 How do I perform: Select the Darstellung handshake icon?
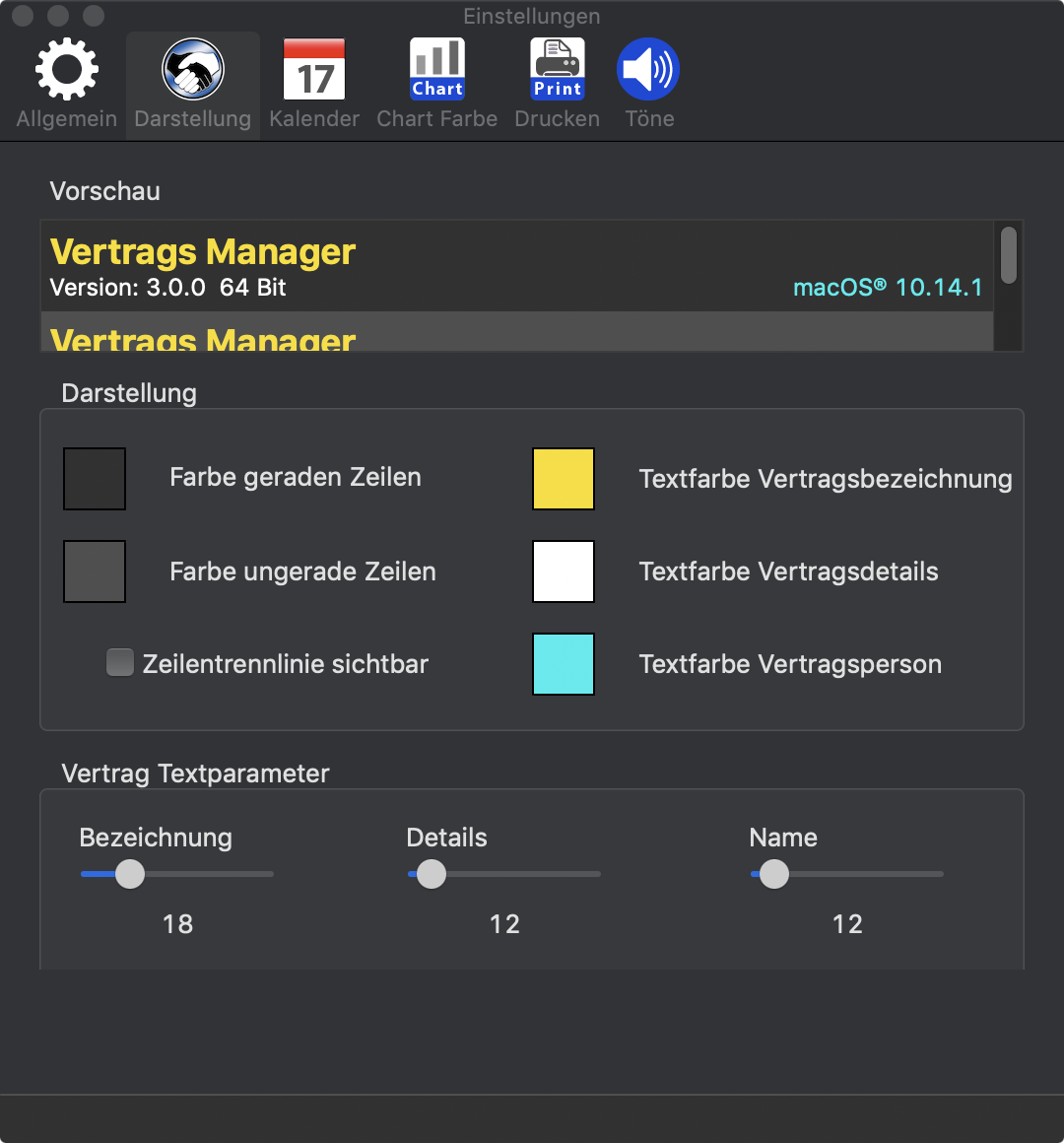pos(192,69)
